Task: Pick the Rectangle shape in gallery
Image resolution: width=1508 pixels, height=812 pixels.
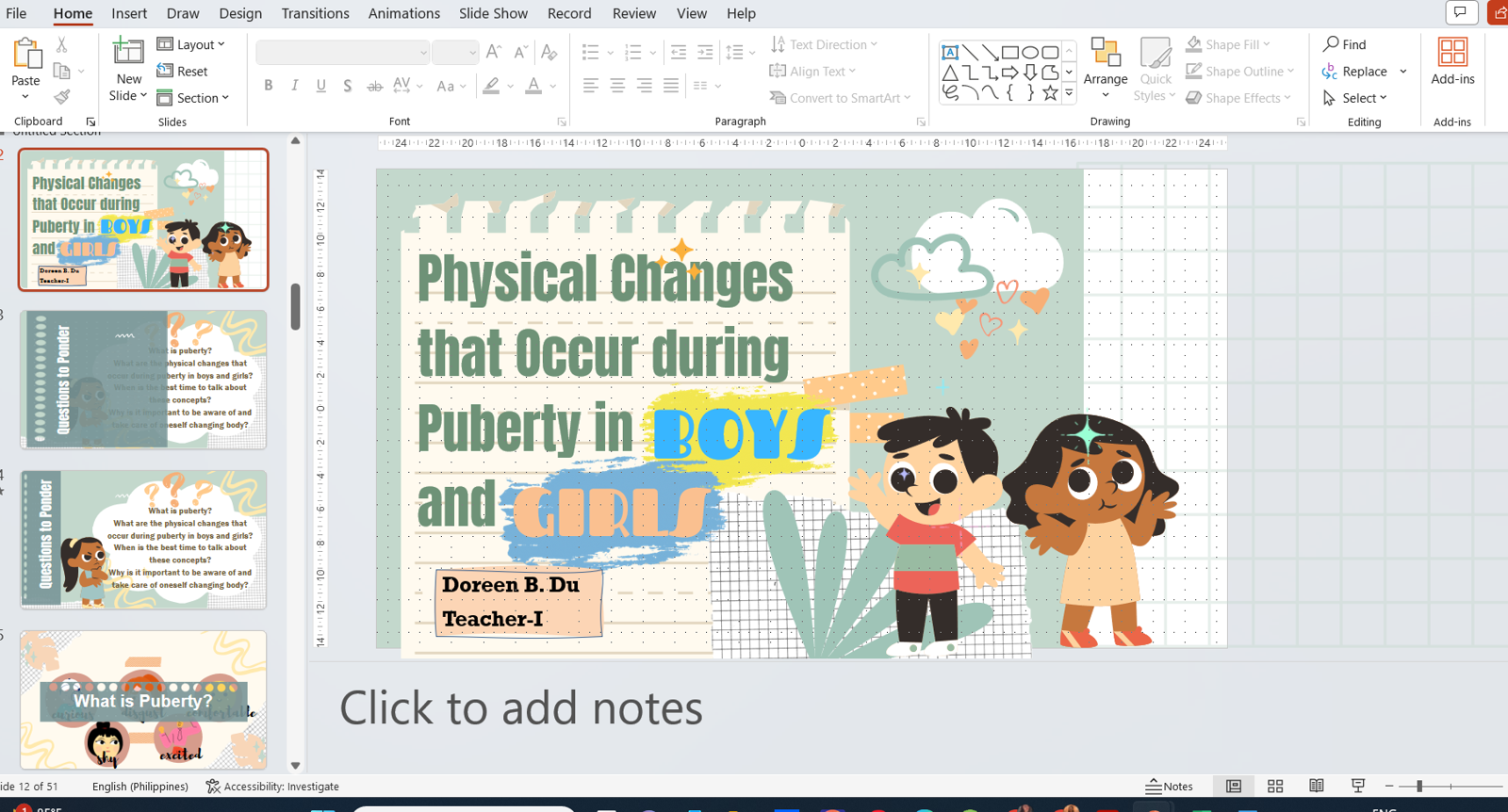Action: tap(1010, 52)
